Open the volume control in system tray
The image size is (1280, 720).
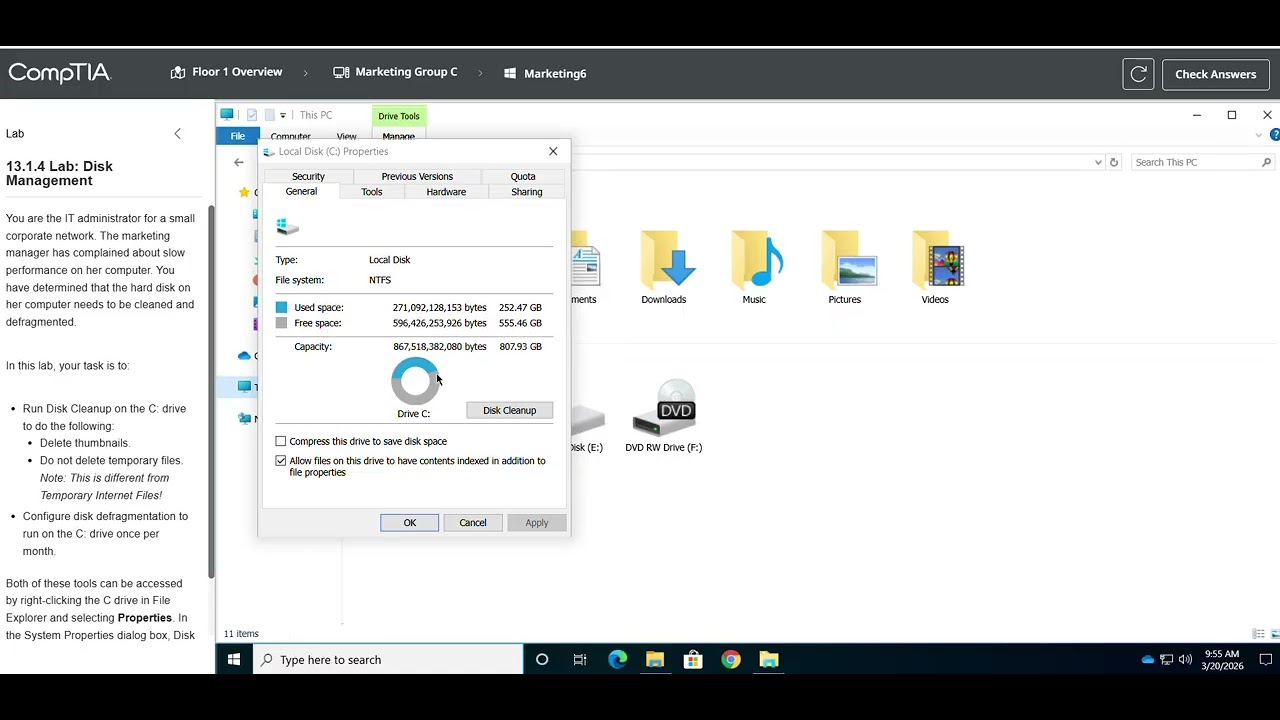click(1185, 660)
